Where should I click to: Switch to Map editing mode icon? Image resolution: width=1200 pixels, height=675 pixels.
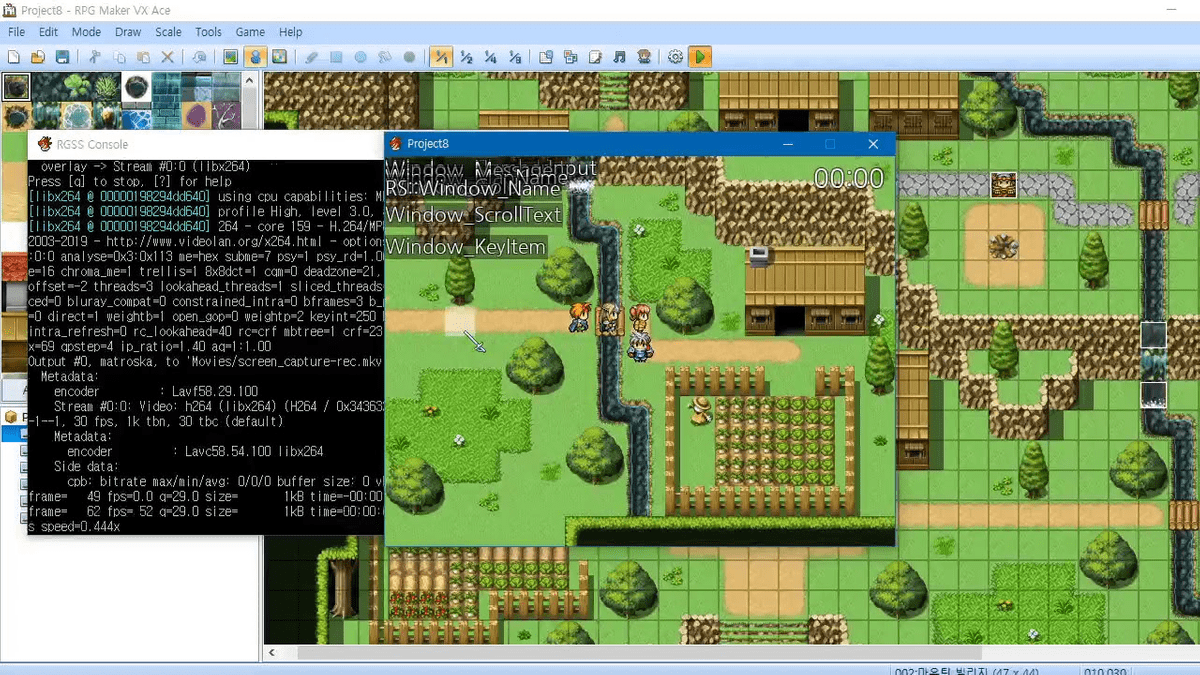(231, 57)
